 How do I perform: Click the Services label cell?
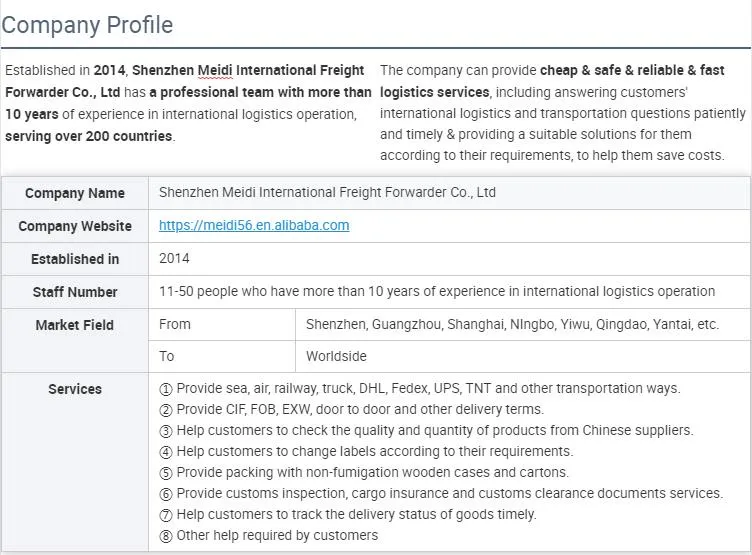pyautogui.click(x=75, y=389)
